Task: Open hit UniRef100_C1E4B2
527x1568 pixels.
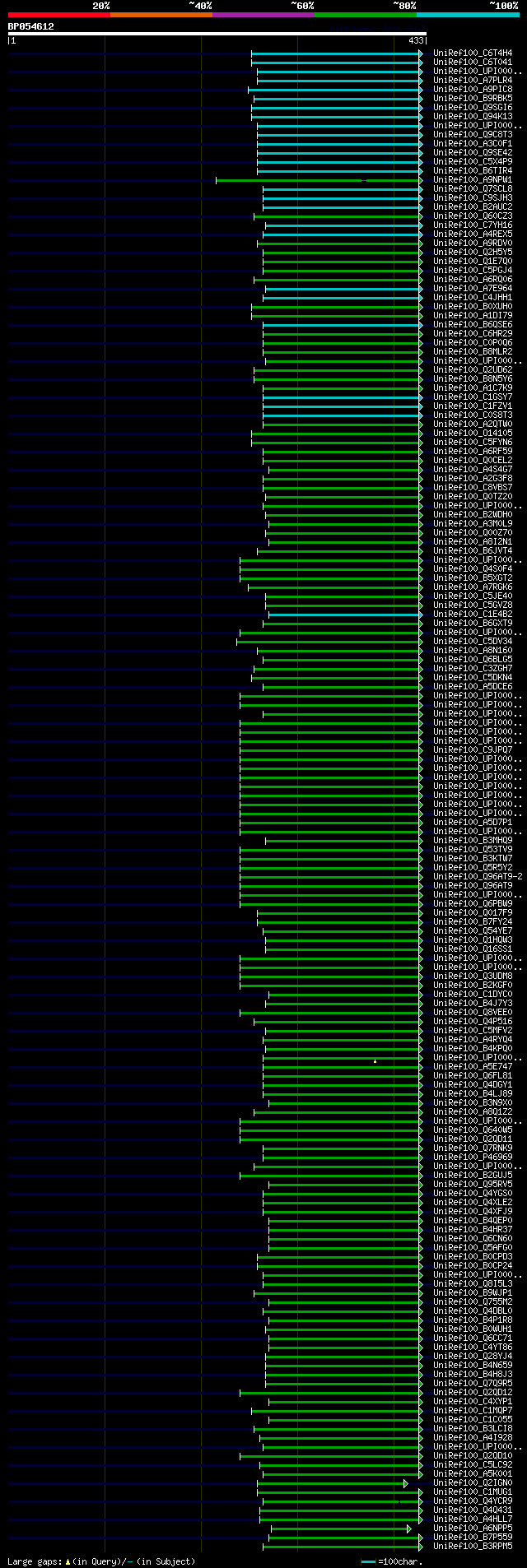Action: (x=473, y=614)
